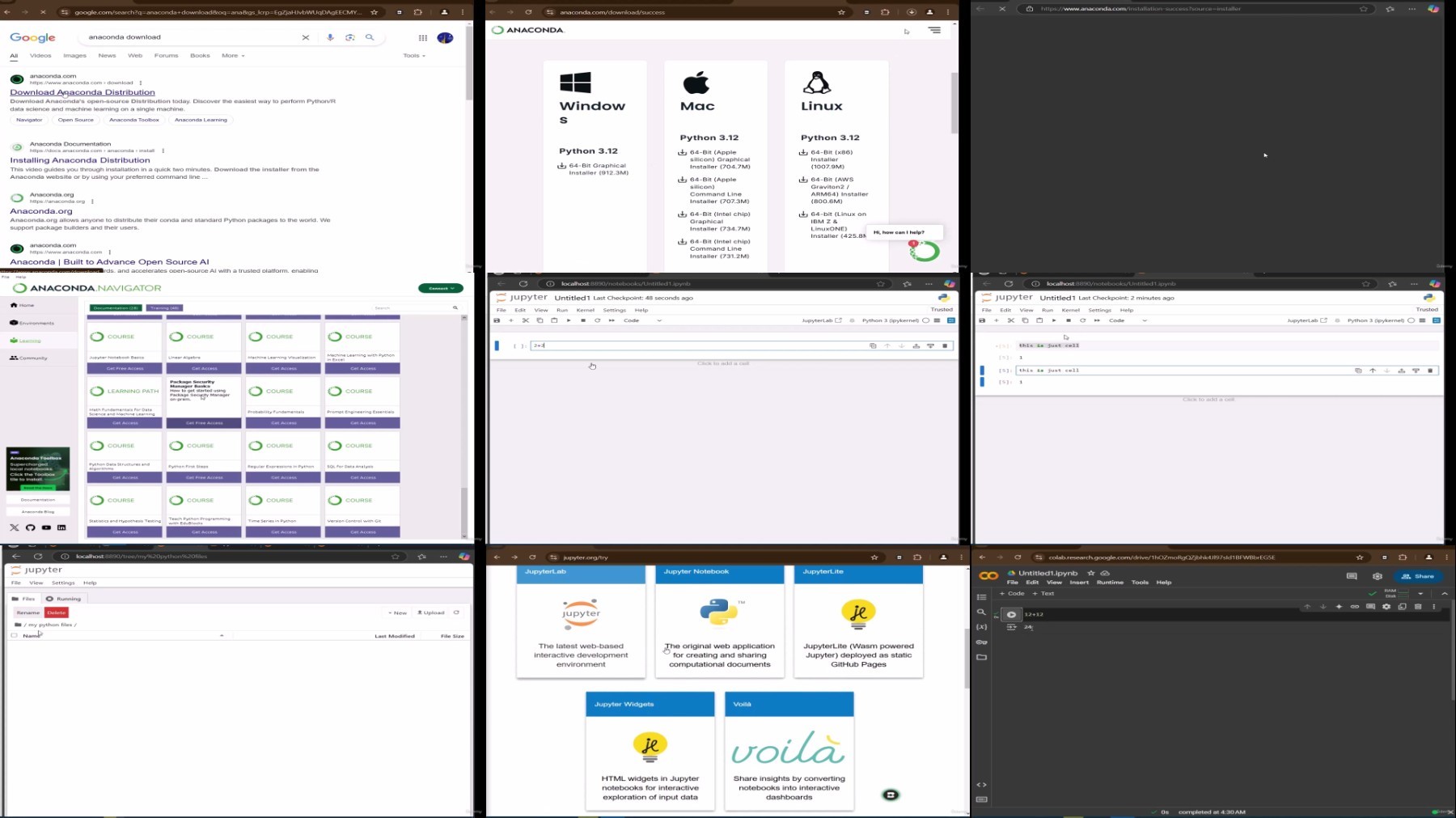
Task: Click the Anaconda Navigator course list scrollbar
Action: [464, 511]
